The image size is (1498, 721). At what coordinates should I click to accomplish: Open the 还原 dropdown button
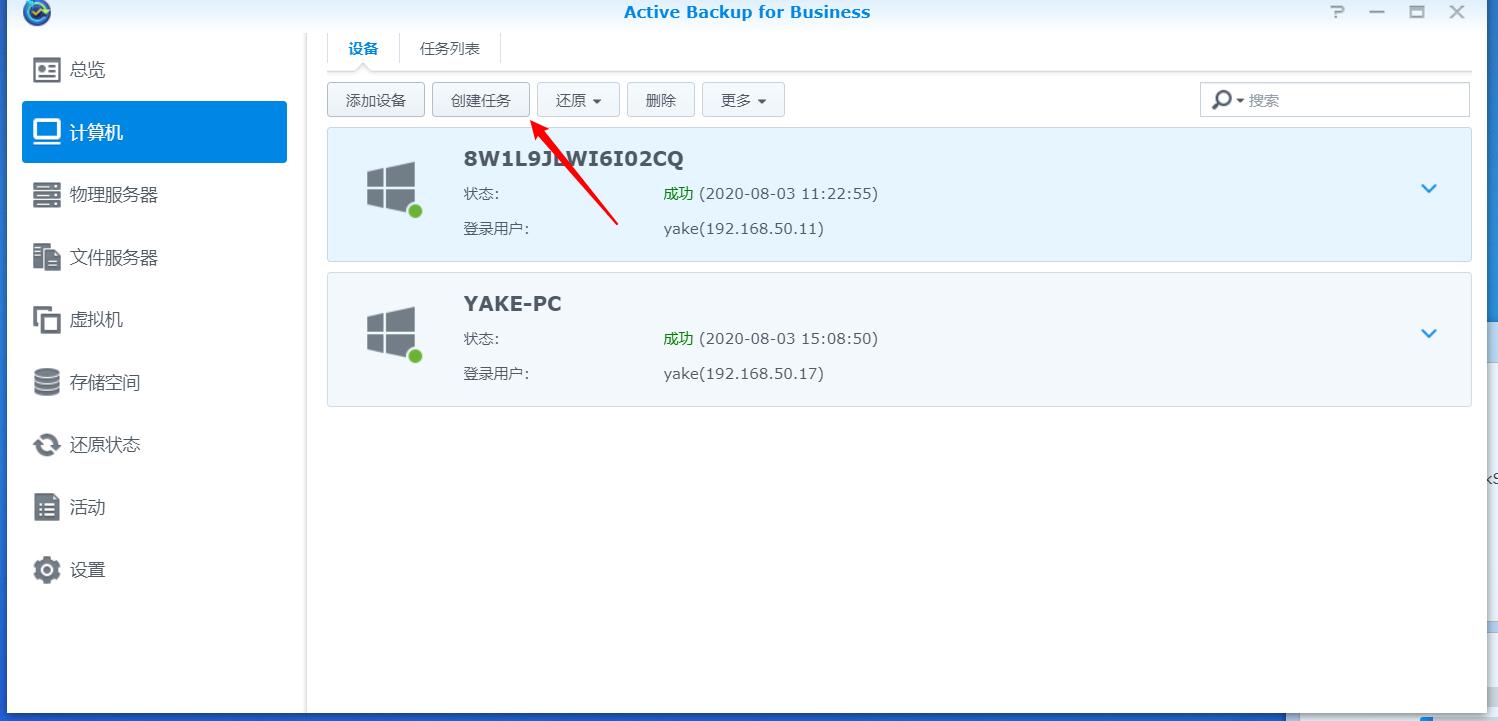click(x=579, y=100)
